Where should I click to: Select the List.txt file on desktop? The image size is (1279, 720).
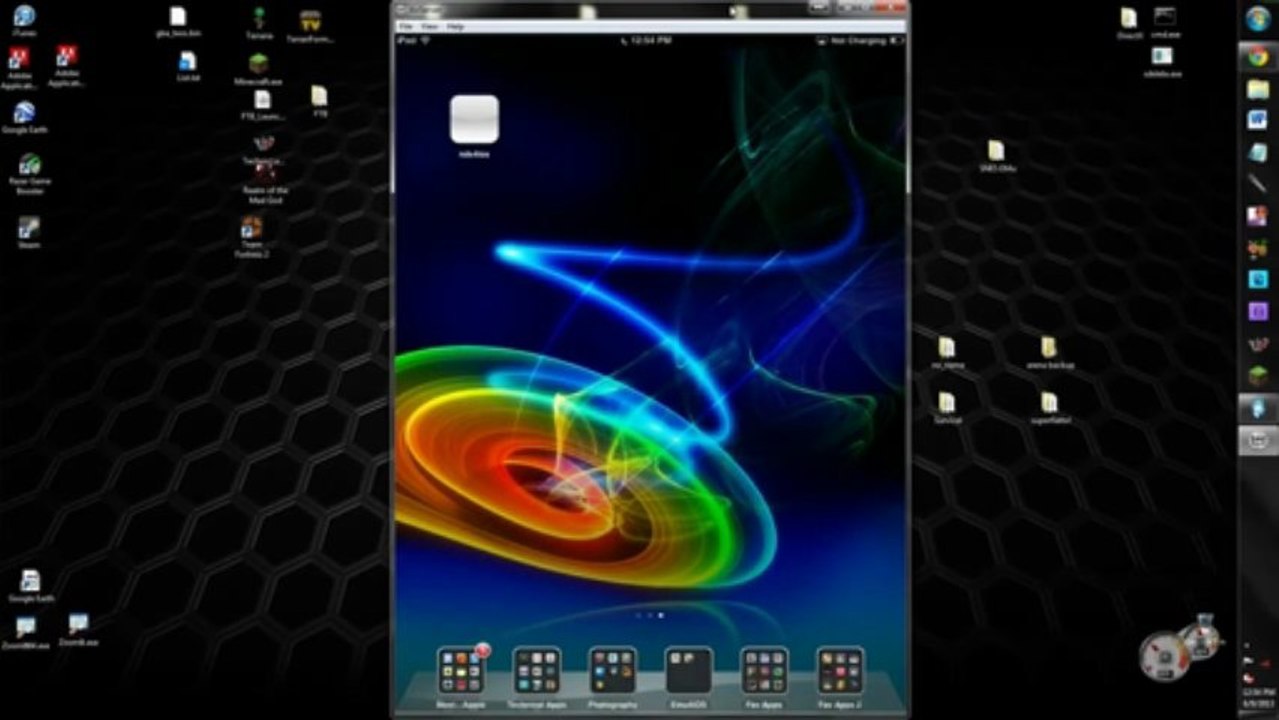pyautogui.click(x=188, y=67)
